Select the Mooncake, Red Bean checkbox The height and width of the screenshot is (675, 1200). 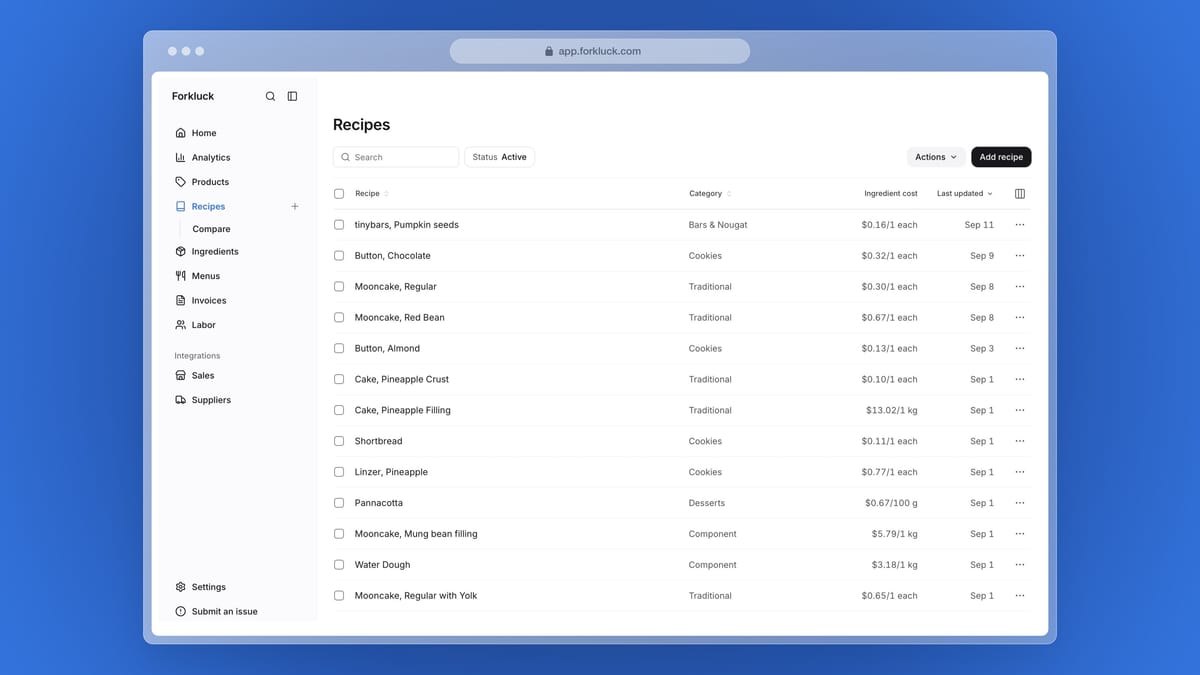pos(339,318)
